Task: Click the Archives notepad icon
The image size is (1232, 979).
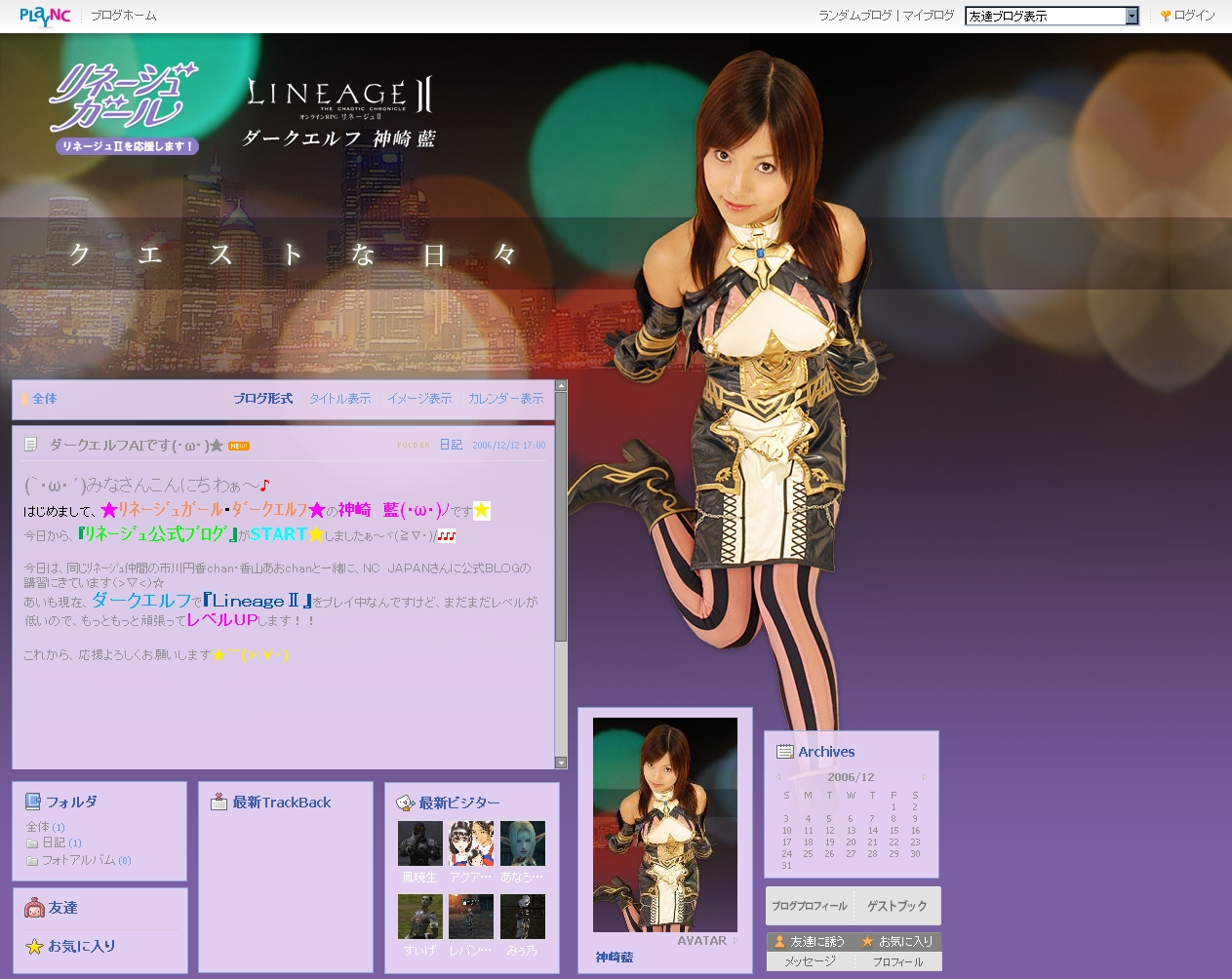Action: point(785,752)
